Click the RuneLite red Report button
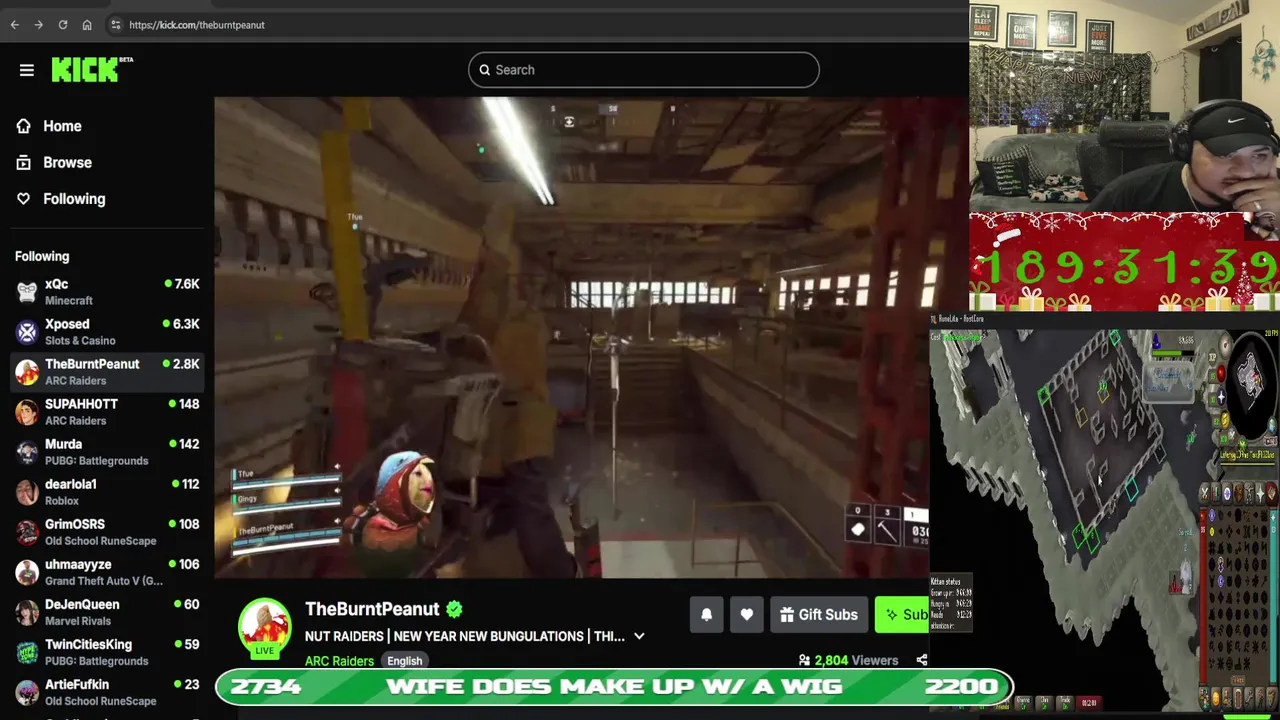Screen dimensions: 1280x720 pos(1089,703)
